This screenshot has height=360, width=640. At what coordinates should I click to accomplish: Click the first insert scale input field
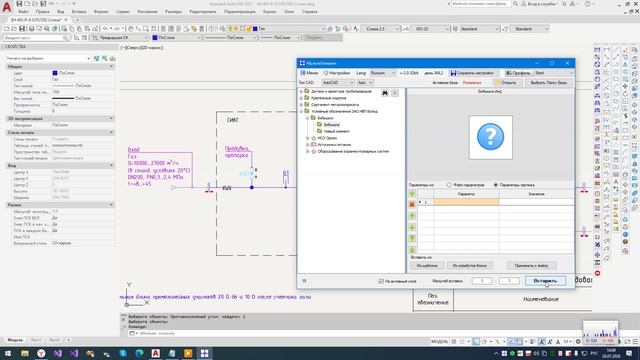482,281
